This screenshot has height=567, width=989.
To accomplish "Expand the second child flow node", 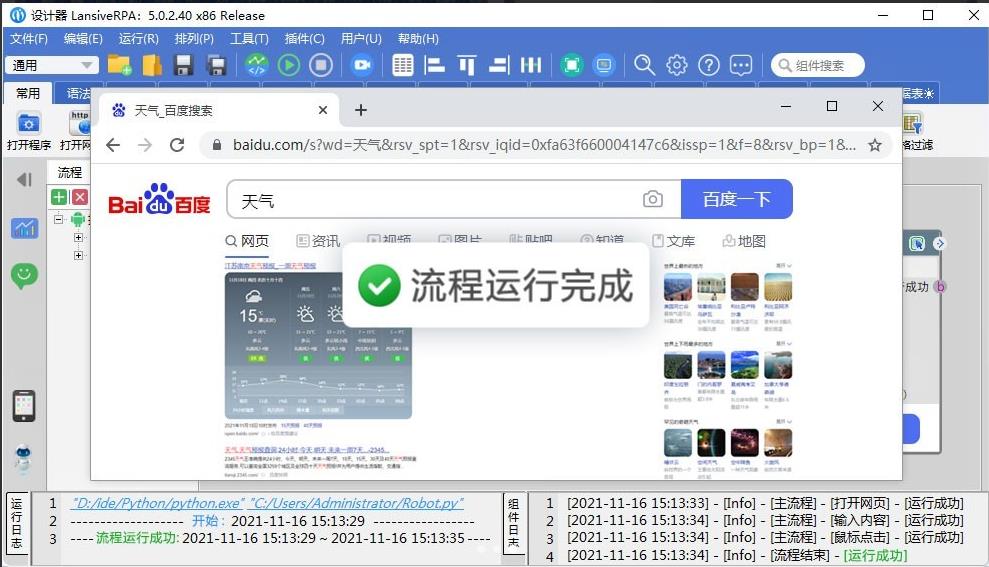I will [78, 255].
